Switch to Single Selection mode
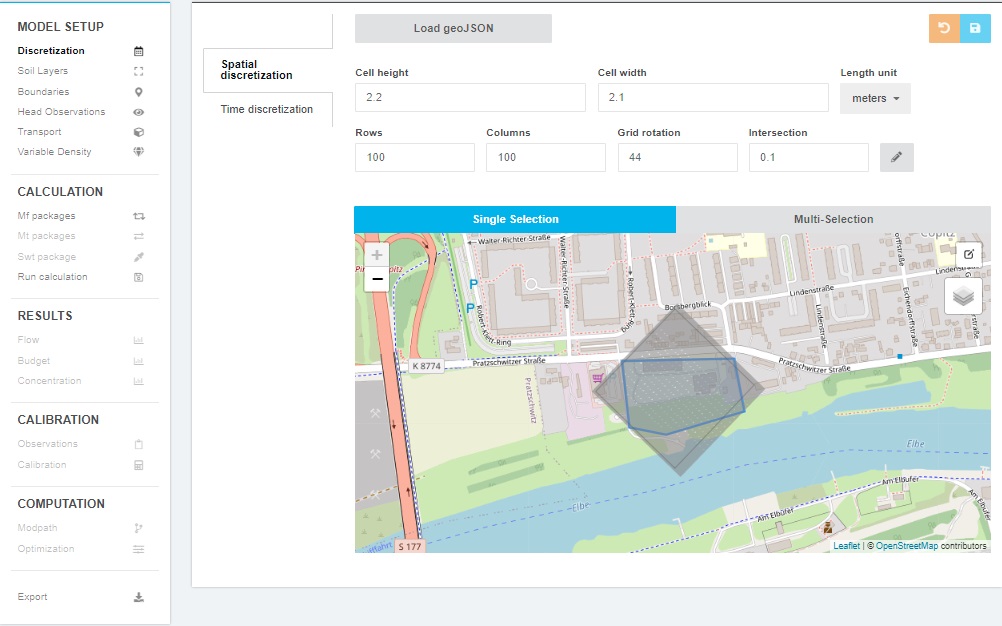 click(x=514, y=219)
